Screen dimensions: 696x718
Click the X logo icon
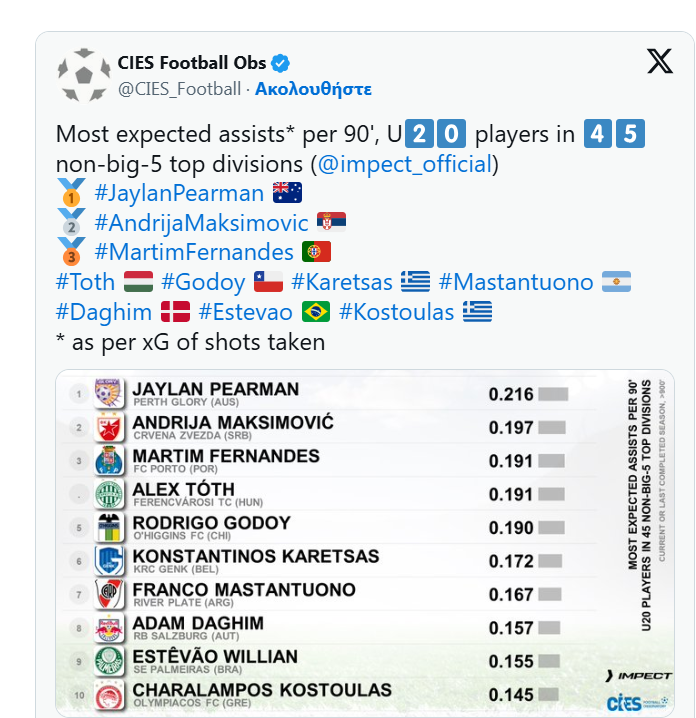click(x=660, y=61)
